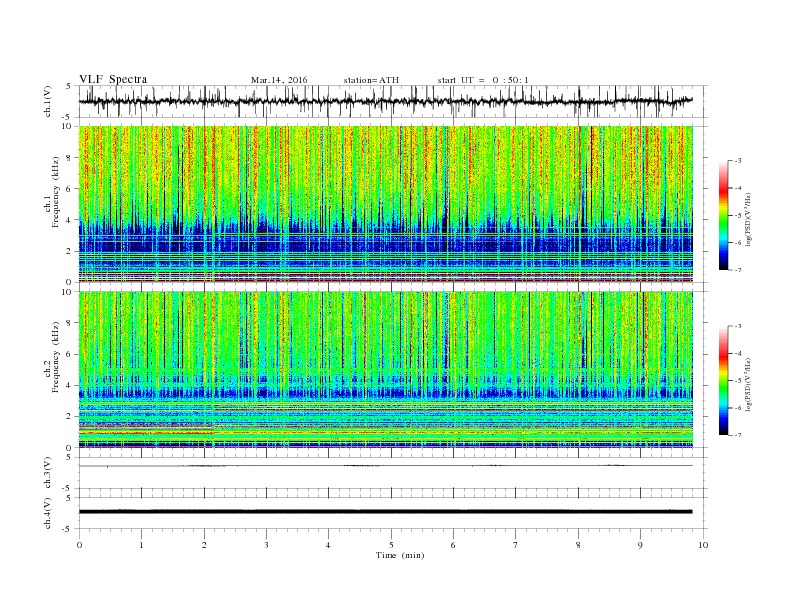This screenshot has width=792, height=612.
Task: Click the time axis tick label "8"
Action: click(578, 545)
